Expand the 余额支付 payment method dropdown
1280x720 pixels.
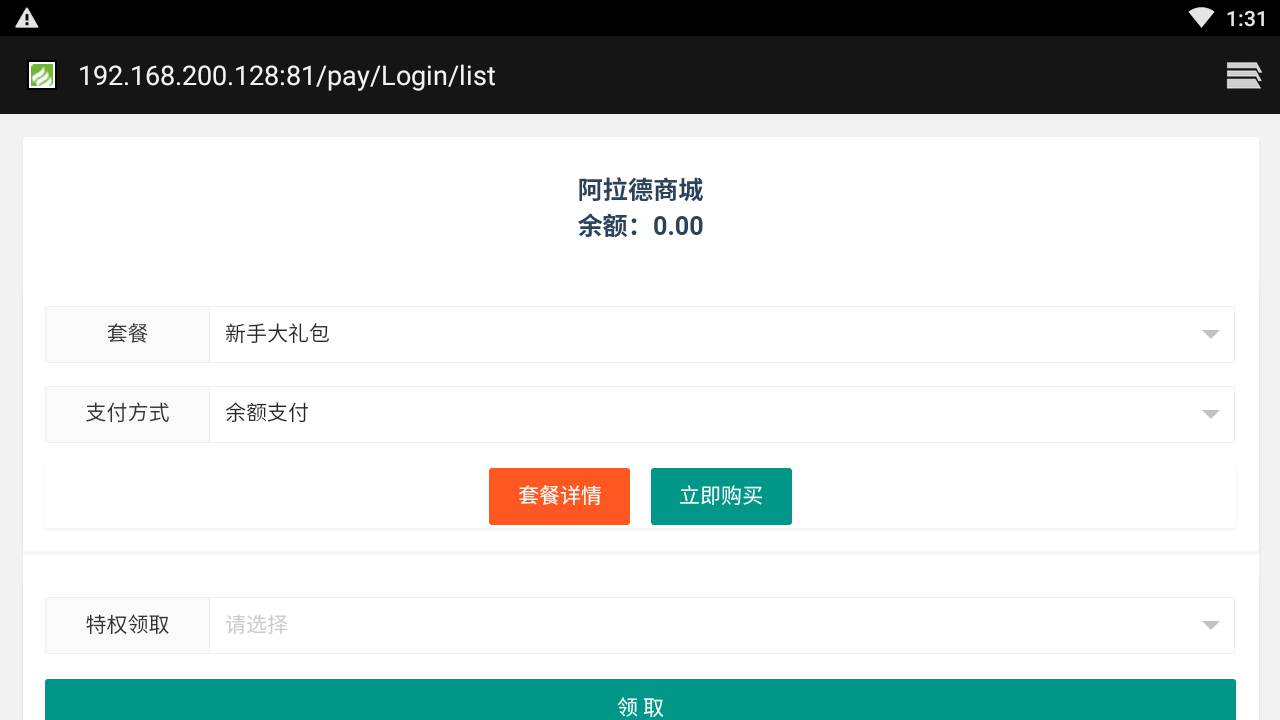pos(700,414)
